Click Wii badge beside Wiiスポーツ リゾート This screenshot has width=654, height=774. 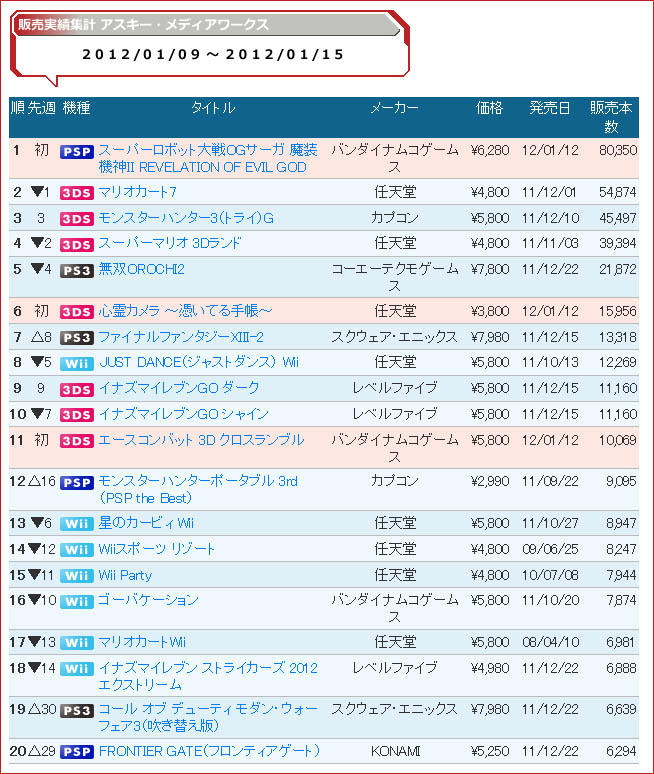point(77,550)
